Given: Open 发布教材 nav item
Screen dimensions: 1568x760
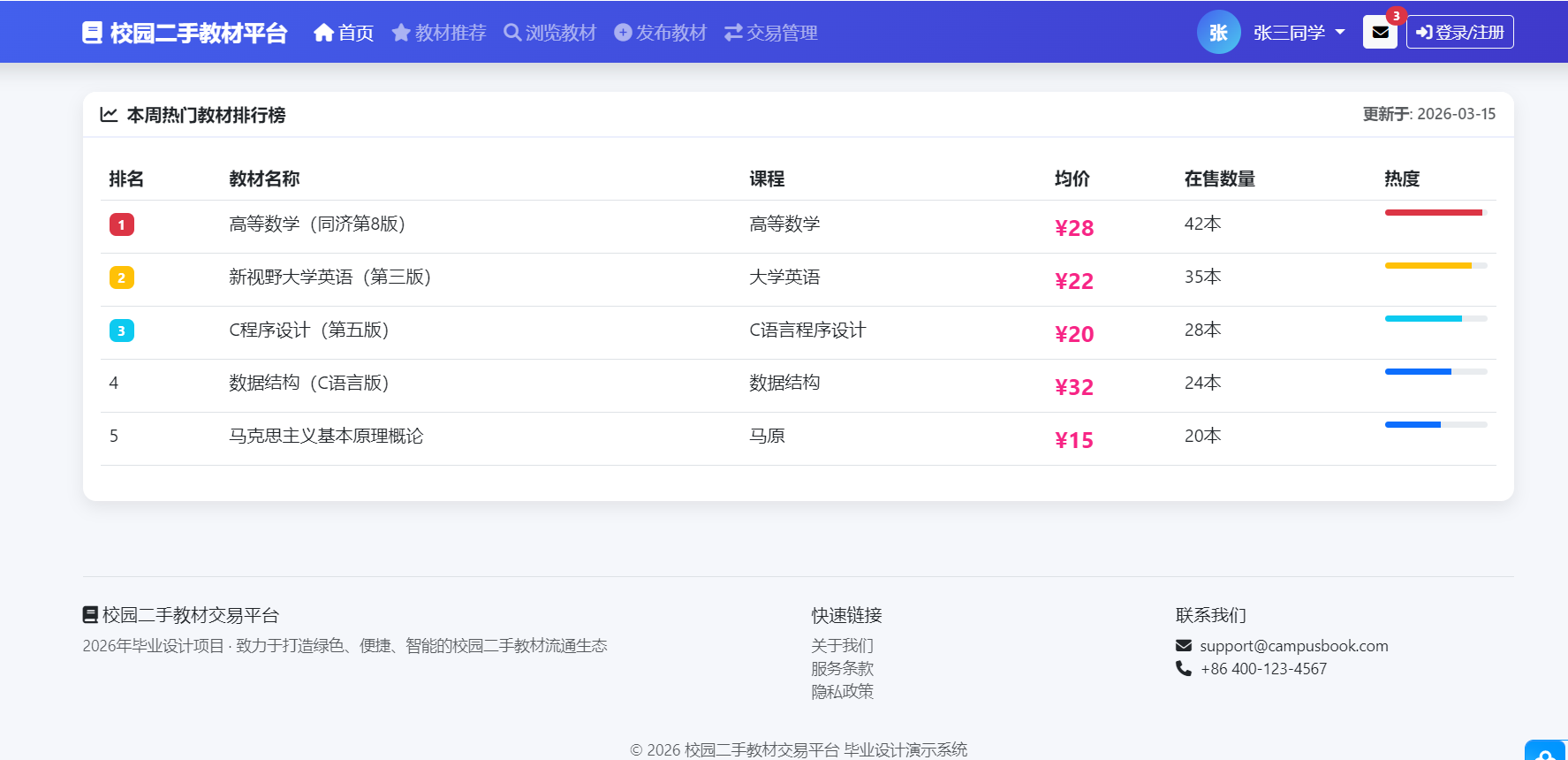Looking at the screenshot, I should (x=661, y=33).
